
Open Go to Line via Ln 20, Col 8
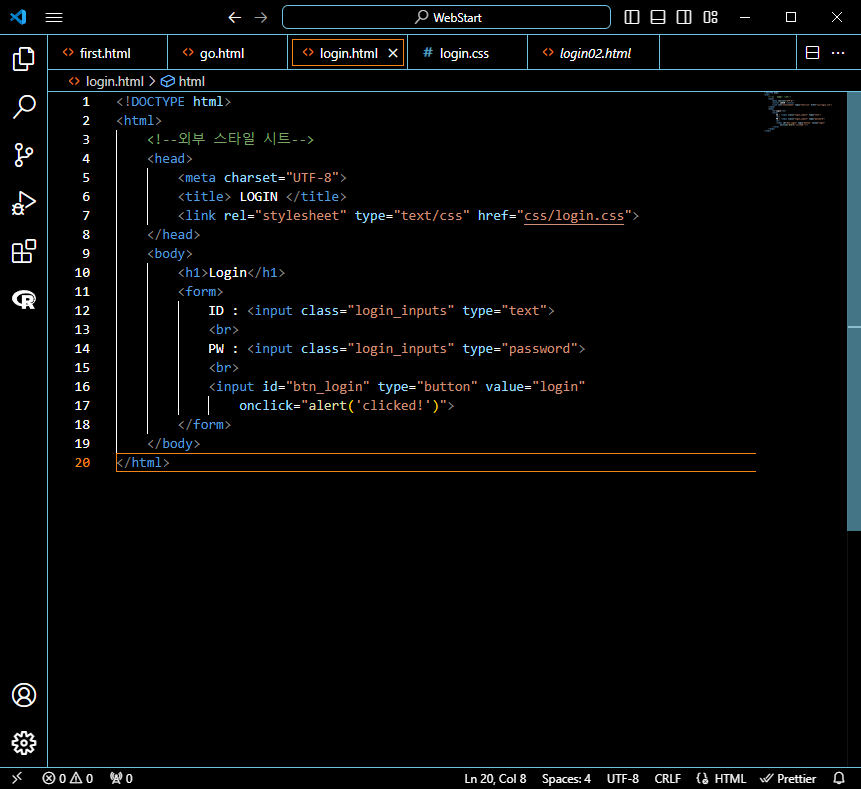(x=495, y=779)
